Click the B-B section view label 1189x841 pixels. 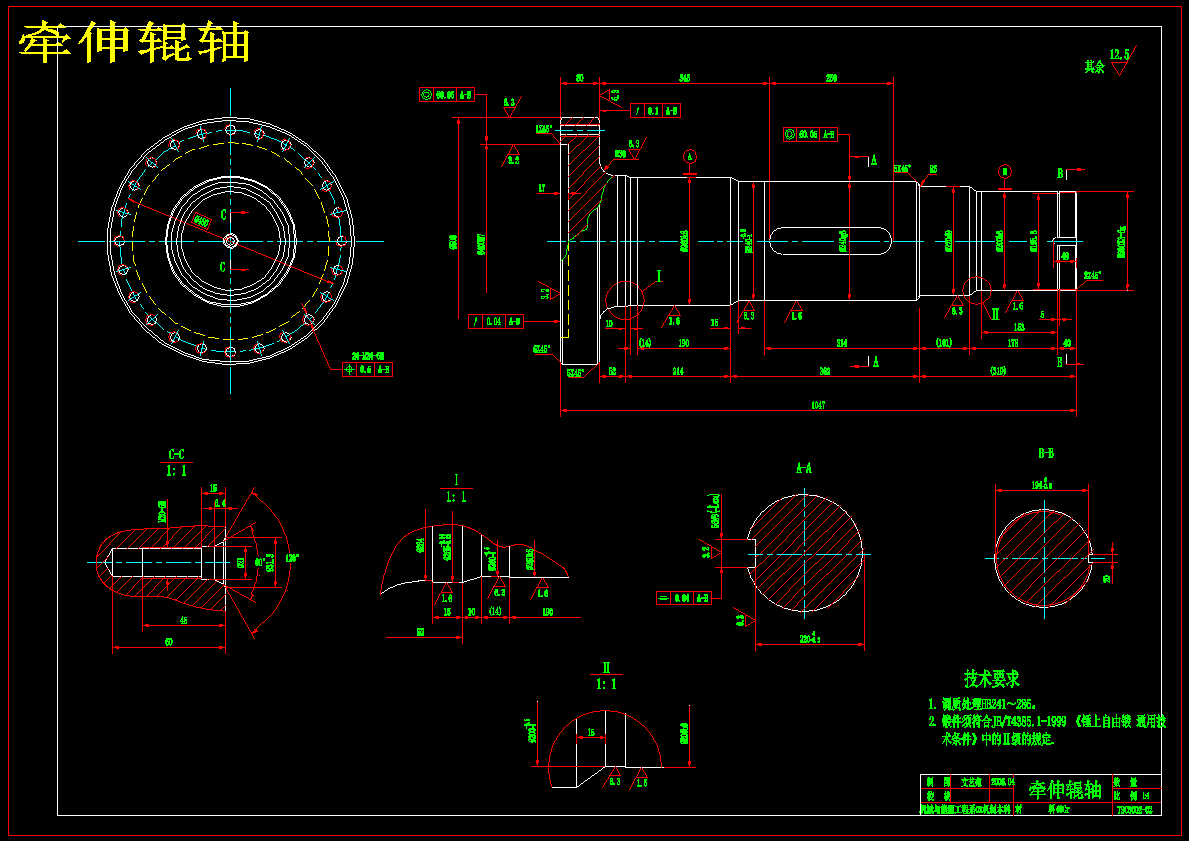[1046, 453]
